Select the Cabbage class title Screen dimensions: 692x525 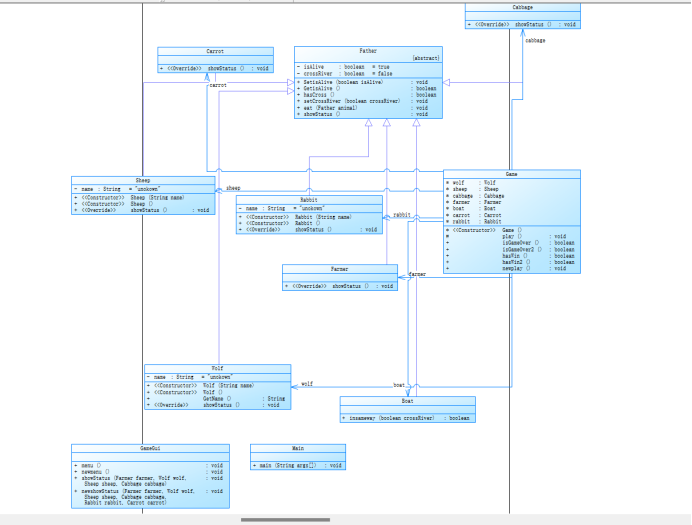(523, 8)
